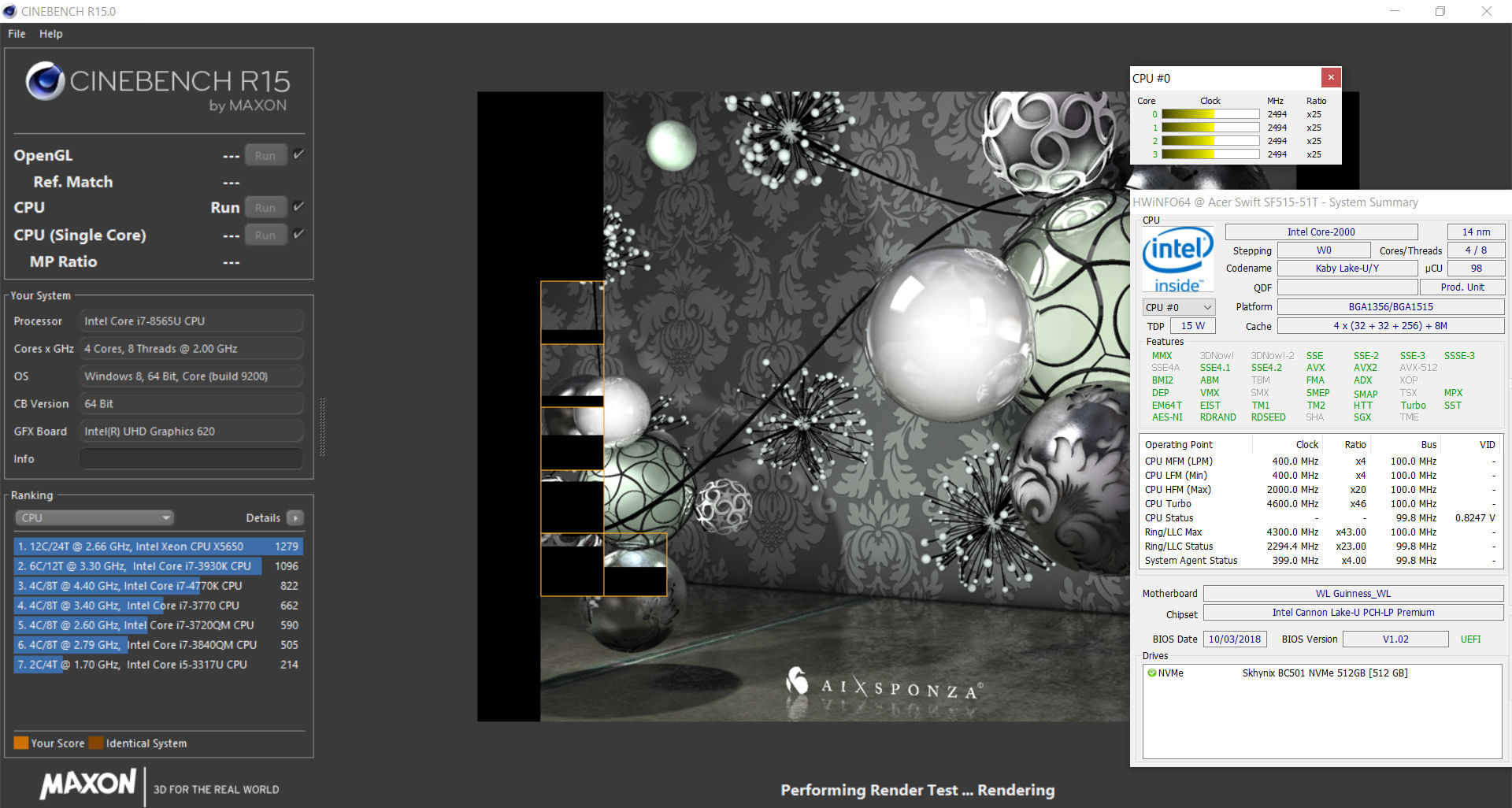
Task: Select the Intel Core i7-4770K ranking row
Action: [158, 586]
